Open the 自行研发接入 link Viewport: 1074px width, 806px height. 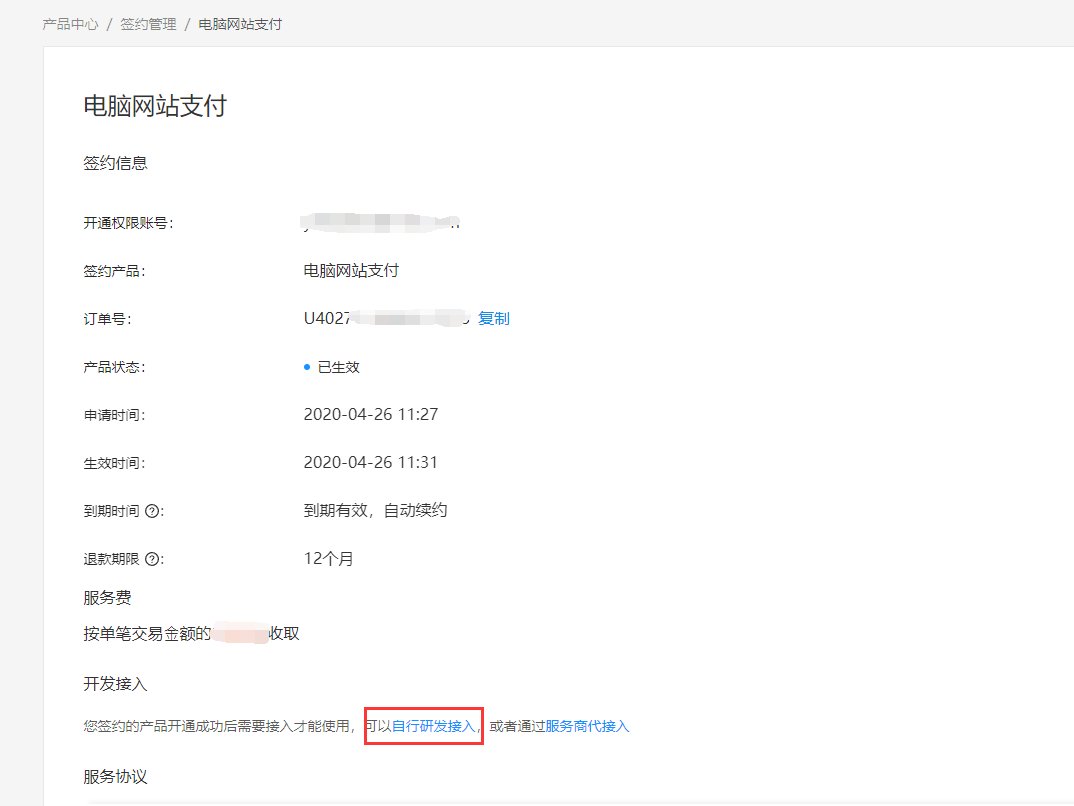tap(434, 726)
